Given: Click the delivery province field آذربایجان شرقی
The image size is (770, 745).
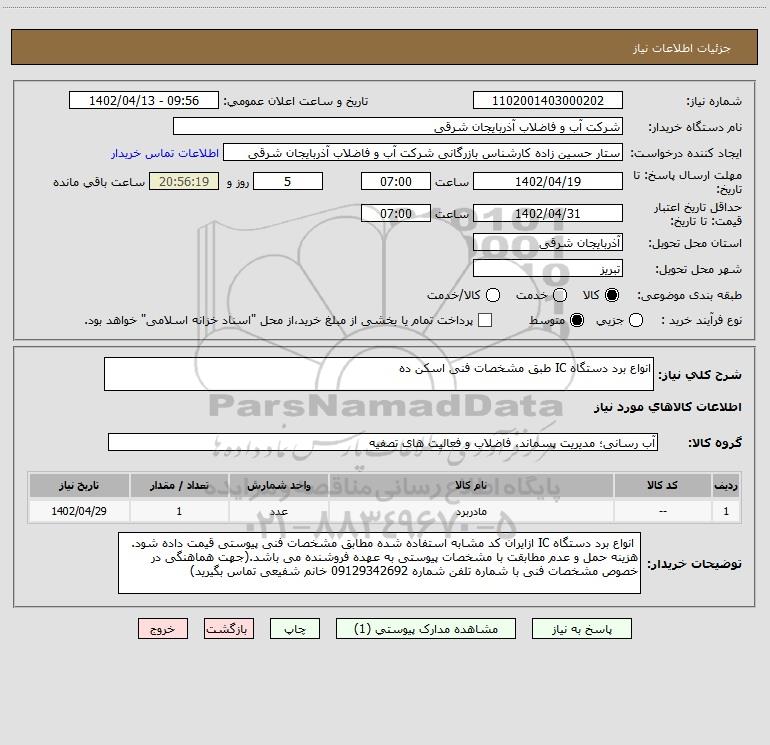Looking at the screenshot, I should click(548, 242).
